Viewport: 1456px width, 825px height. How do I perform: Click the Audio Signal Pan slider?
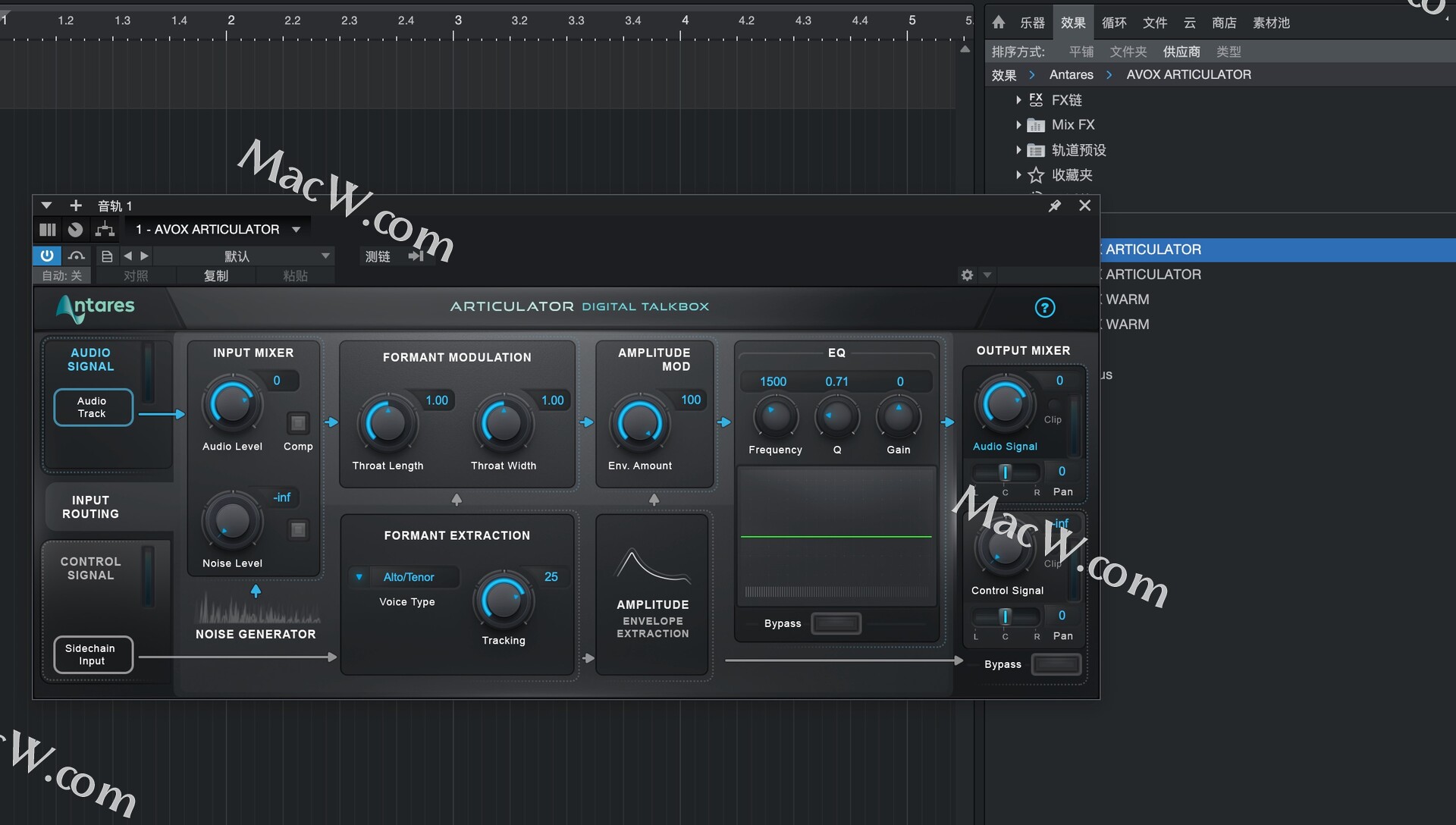[x=1006, y=472]
